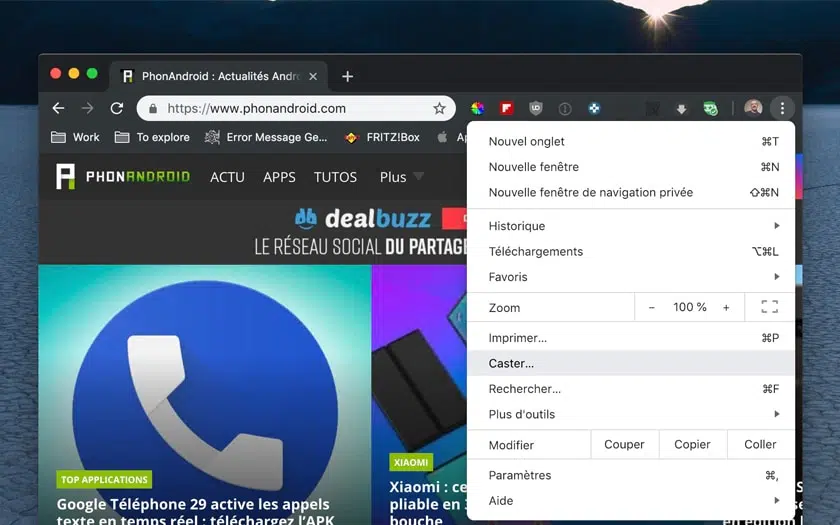Click the address bar URL field
840x525 pixels.
point(296,108)
